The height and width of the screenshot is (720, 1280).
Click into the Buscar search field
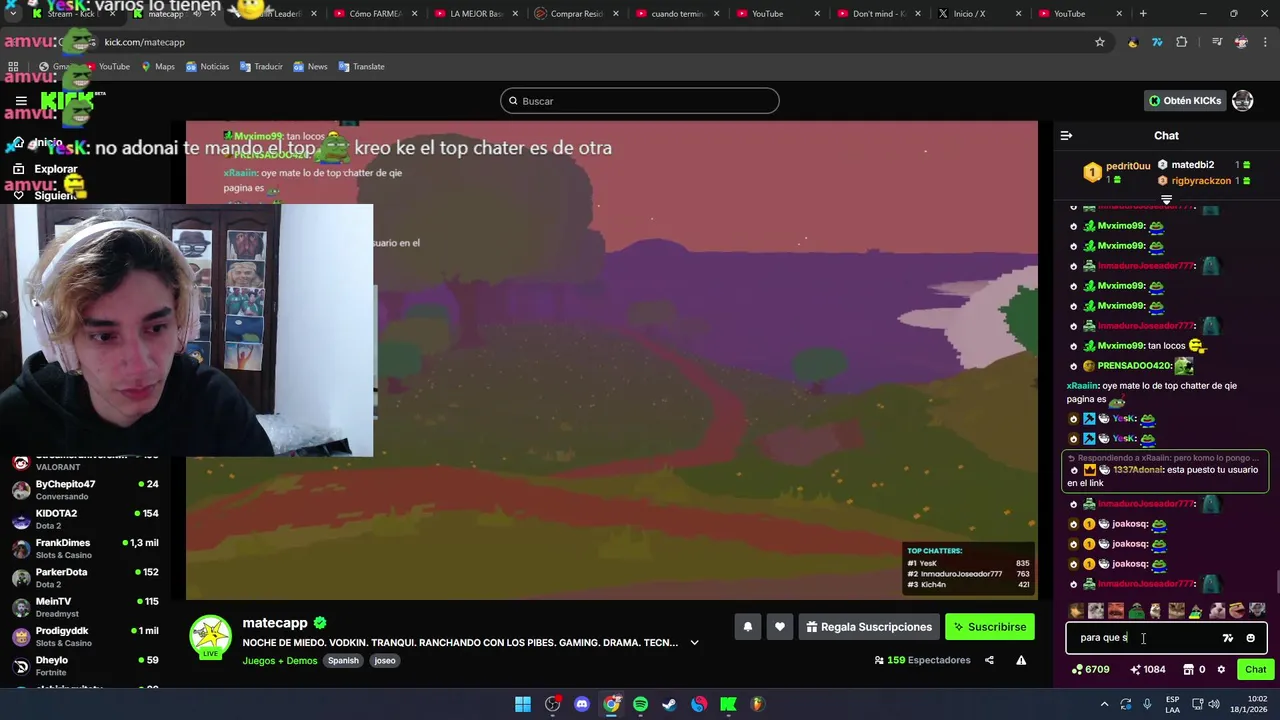point(640,101)
